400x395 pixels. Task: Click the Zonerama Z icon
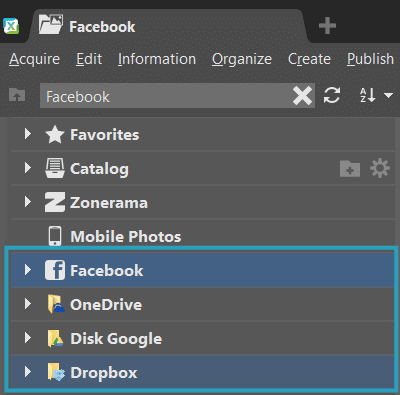(55, 202)
